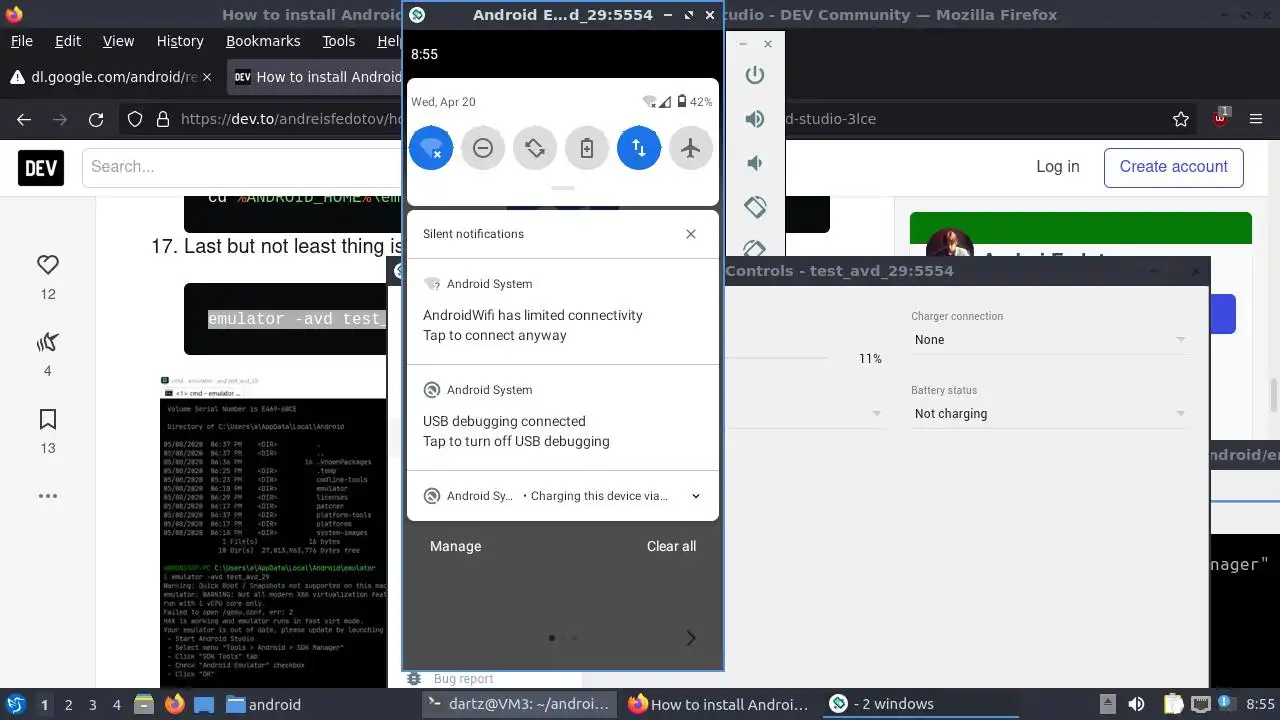Bookmark this page with the star
The height and width of the screenshot is (720, 1280).
[x=1180, y=119]
